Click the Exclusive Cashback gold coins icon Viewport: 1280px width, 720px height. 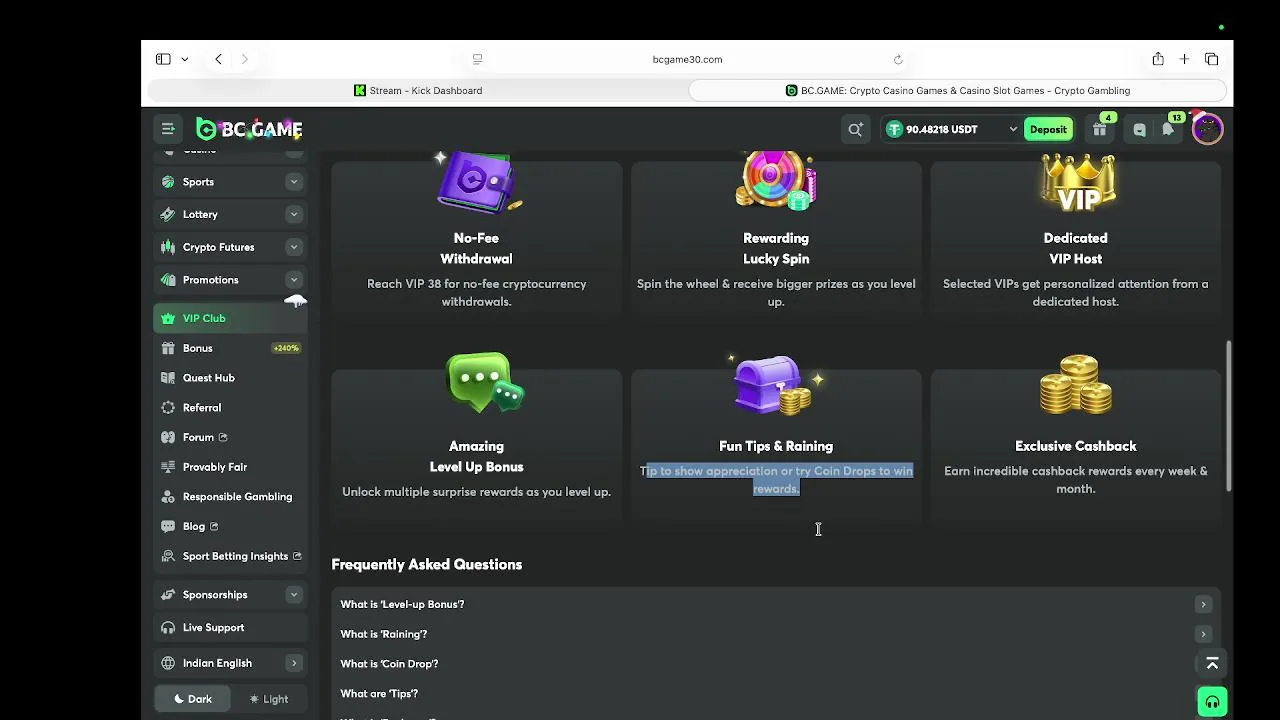[x=1076, y=384]
